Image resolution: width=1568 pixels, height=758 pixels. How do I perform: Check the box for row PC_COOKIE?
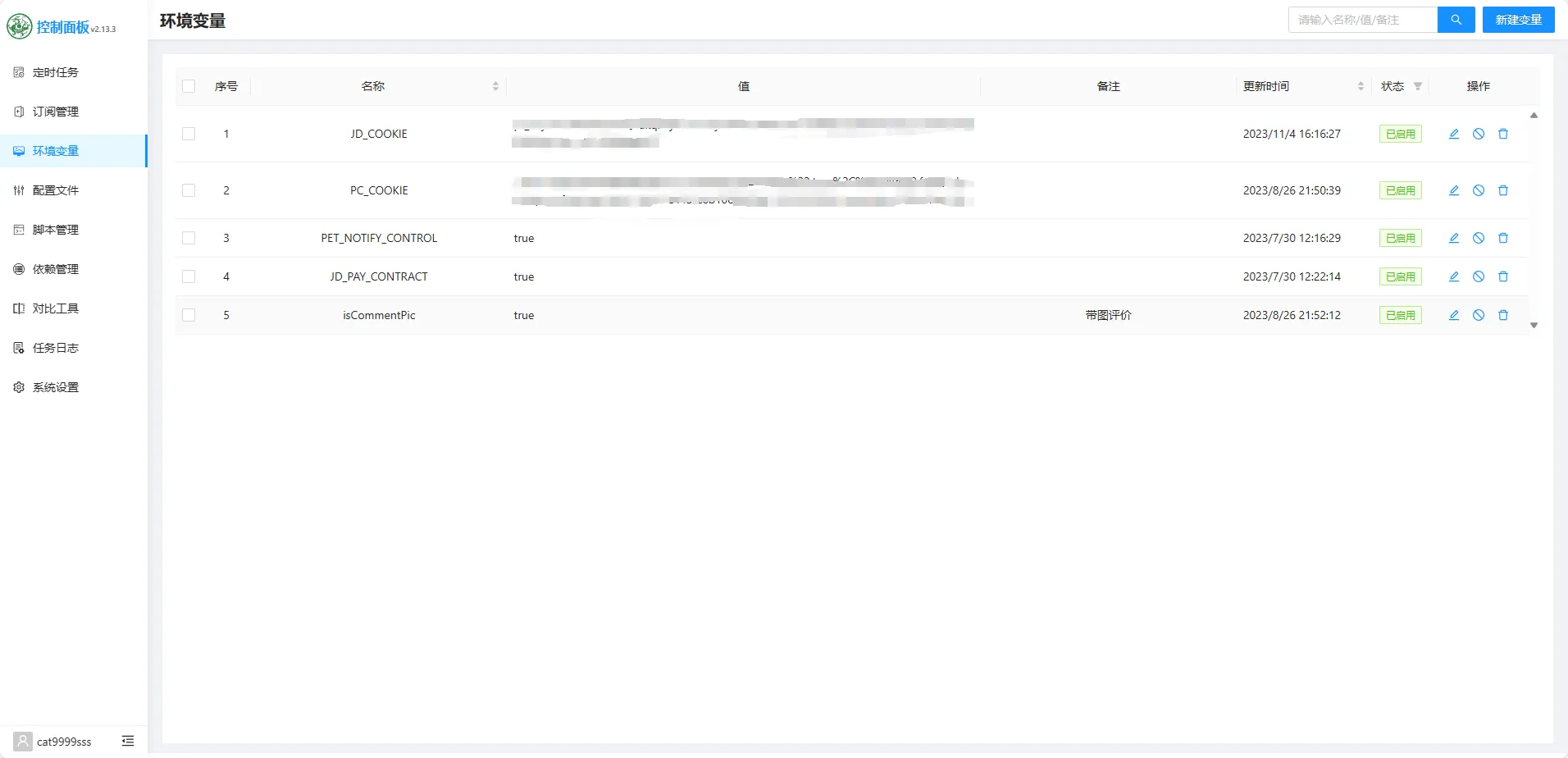(x=189, y=190)
